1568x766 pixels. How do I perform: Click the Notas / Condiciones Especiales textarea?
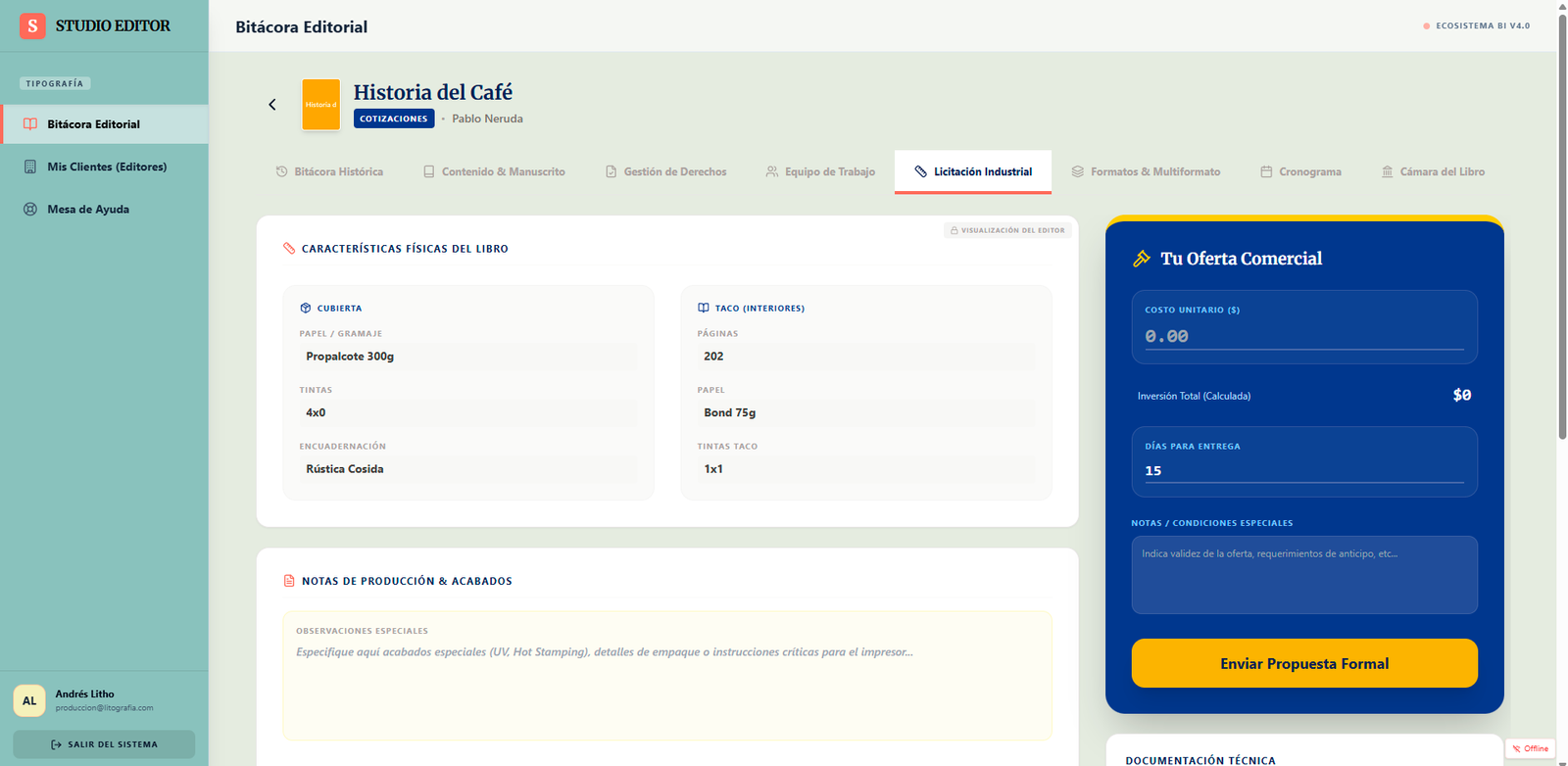tap(1303, 574)
